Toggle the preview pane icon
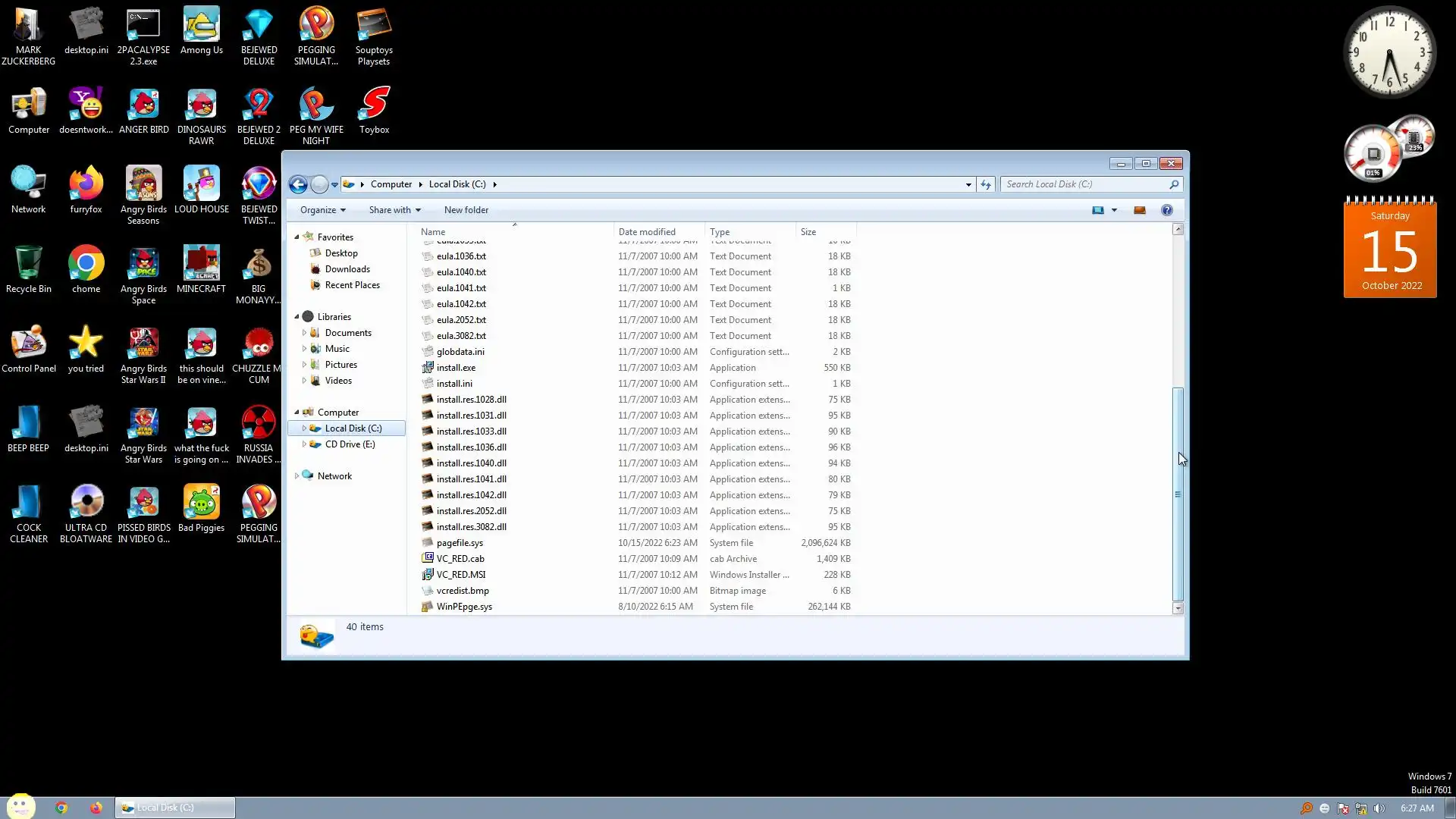Image resolution: width=1456 pixels, height=819 pixels. tap(1139, 210)
